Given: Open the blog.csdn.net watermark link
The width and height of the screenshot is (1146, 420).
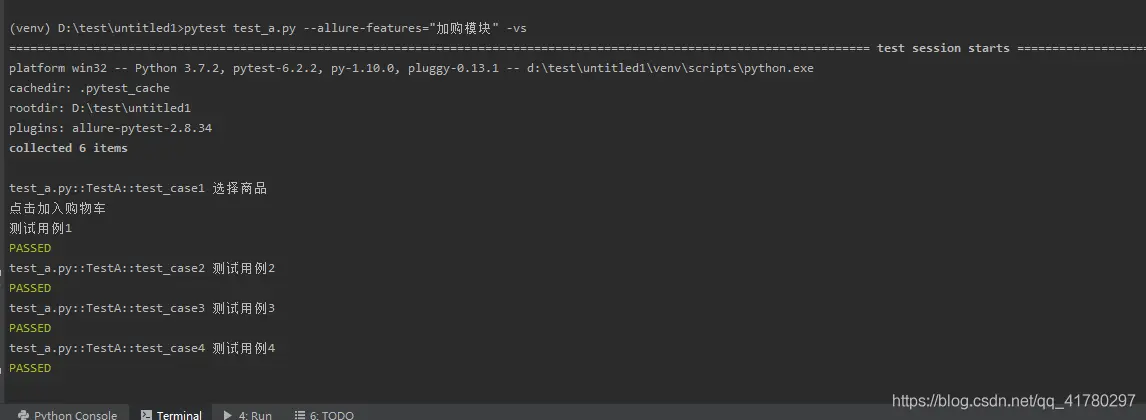Looking at the screenshot, I should [x=1014, y=400].
